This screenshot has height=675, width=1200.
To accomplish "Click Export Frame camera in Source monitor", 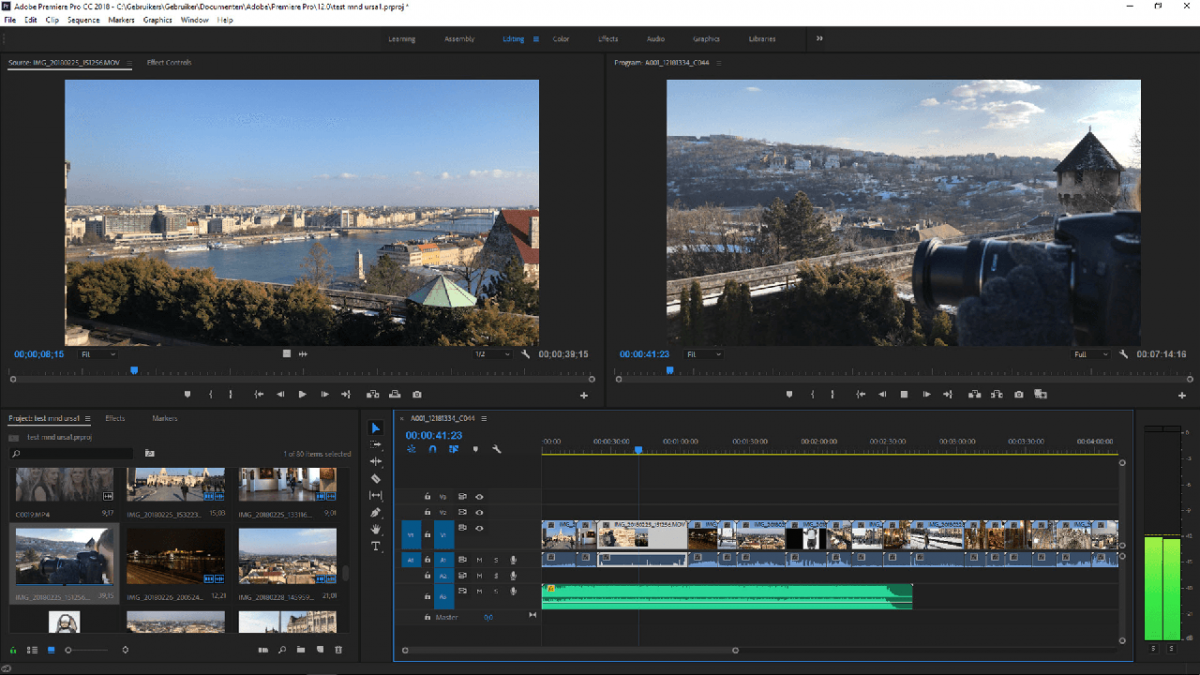I will tap(417, 395).
